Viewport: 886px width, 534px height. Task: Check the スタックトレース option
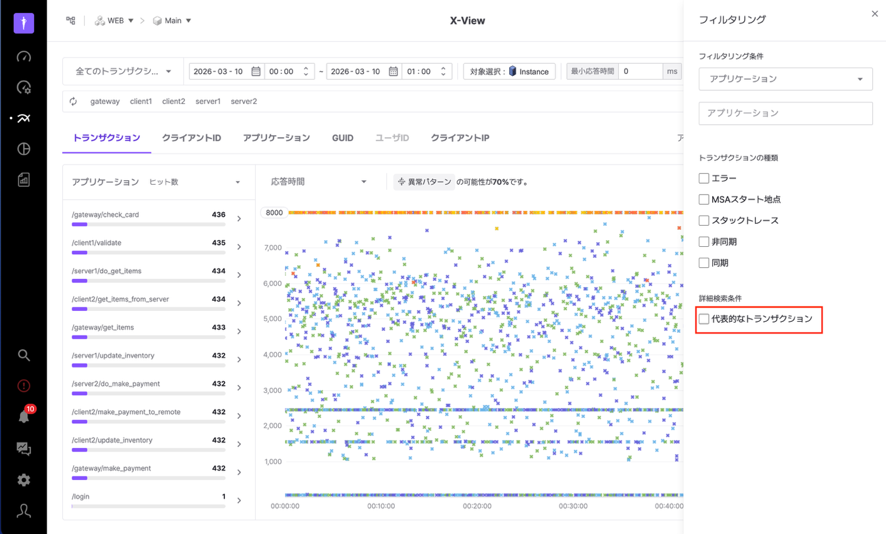tap(704, 220)
